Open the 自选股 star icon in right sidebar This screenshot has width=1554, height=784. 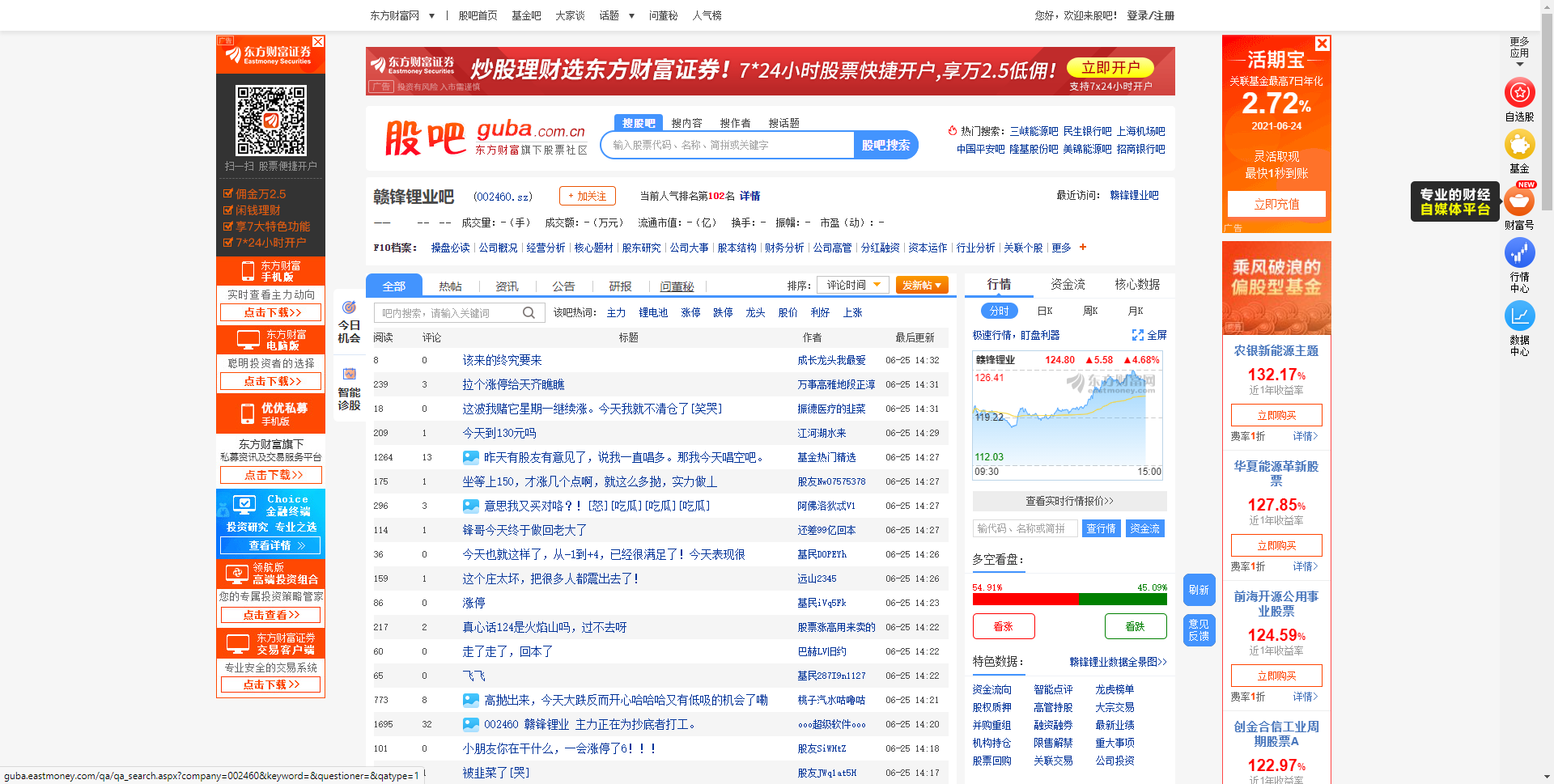(x=1519, y=93)
